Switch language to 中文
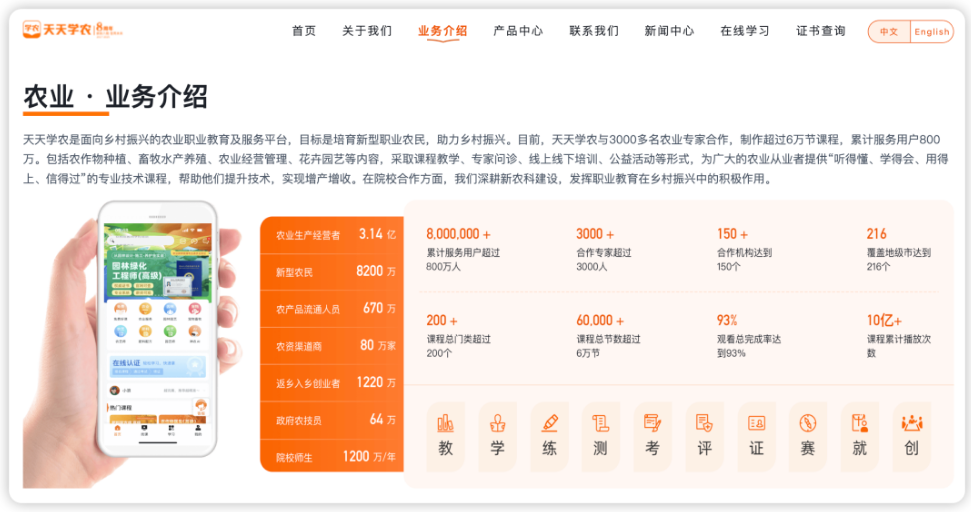971x512 pixels. click(x=889, y=32)
